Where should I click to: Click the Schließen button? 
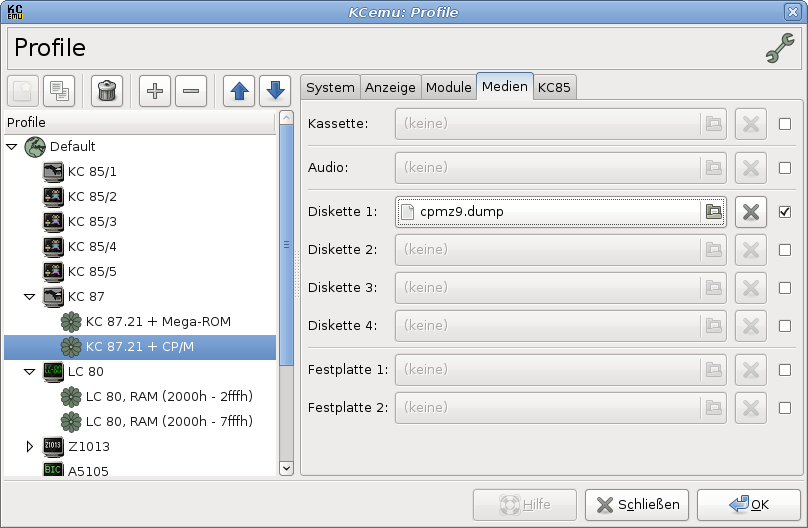coord(637,505)
